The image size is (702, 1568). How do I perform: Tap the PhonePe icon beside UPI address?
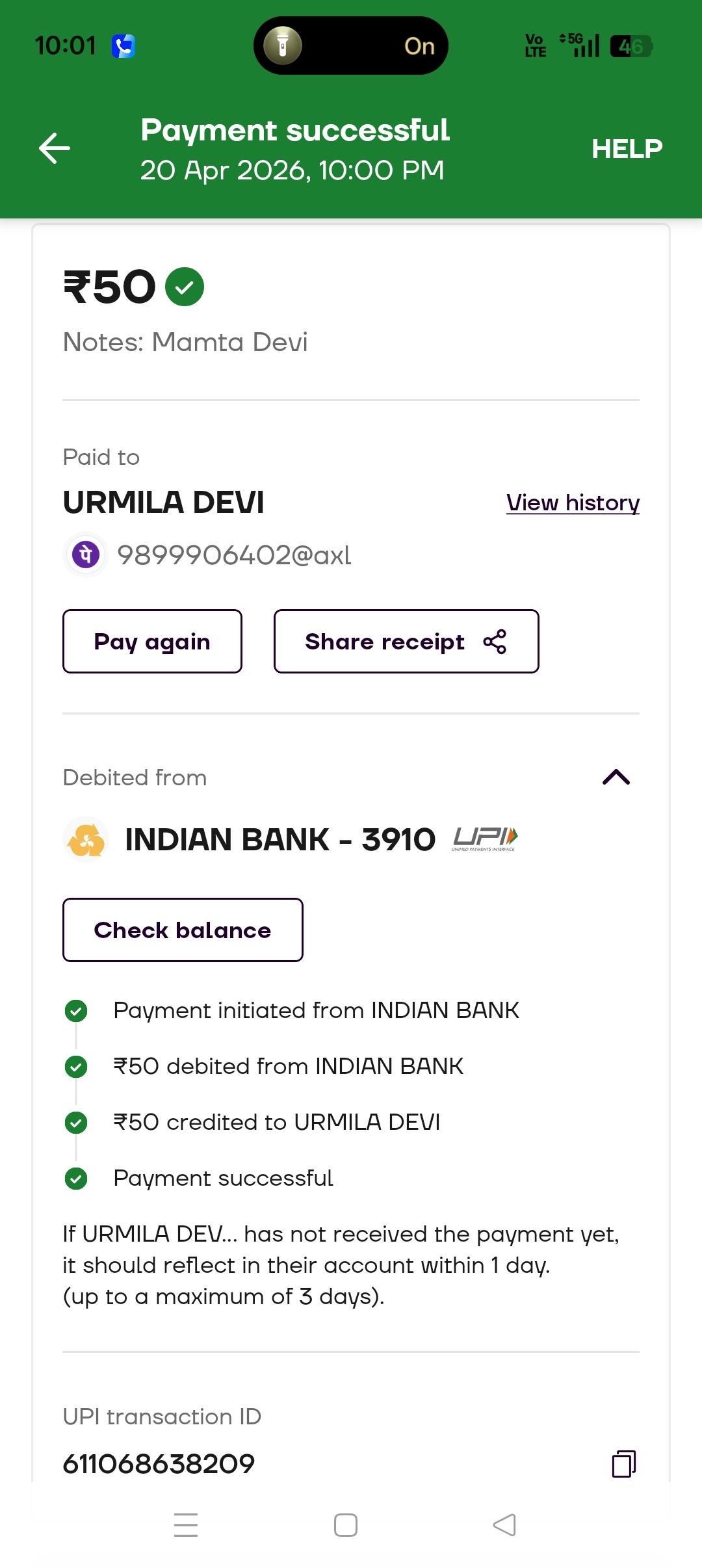pyautogui.click(x=86, y=555)
